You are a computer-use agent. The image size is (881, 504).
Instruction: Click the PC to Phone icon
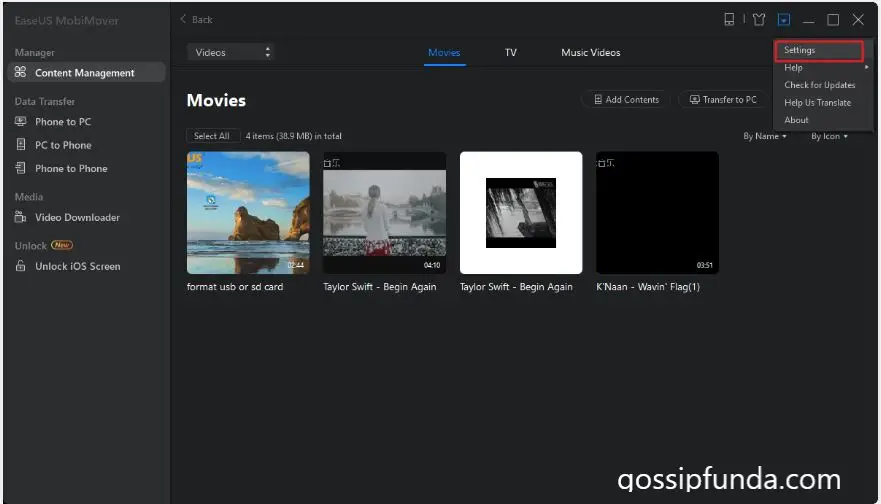[21, 144]
